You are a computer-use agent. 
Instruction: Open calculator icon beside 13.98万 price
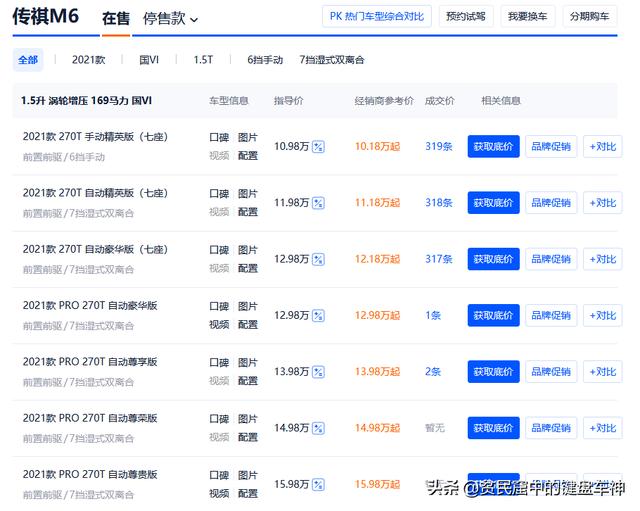pyautogui.click(x=318, y=372)
